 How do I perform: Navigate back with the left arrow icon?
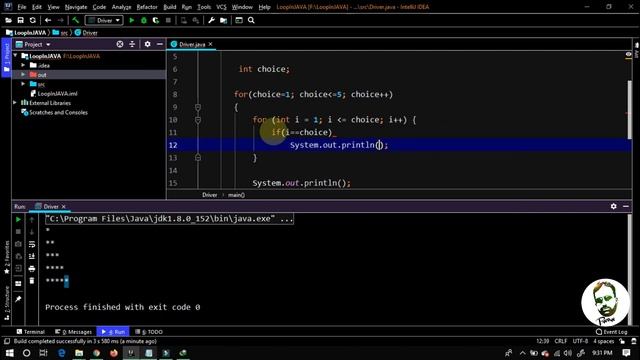point(48,20)
